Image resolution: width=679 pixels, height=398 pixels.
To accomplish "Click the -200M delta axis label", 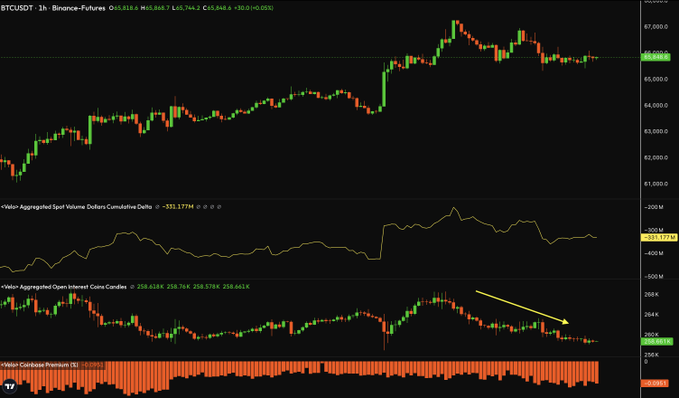I will point(653,207).
